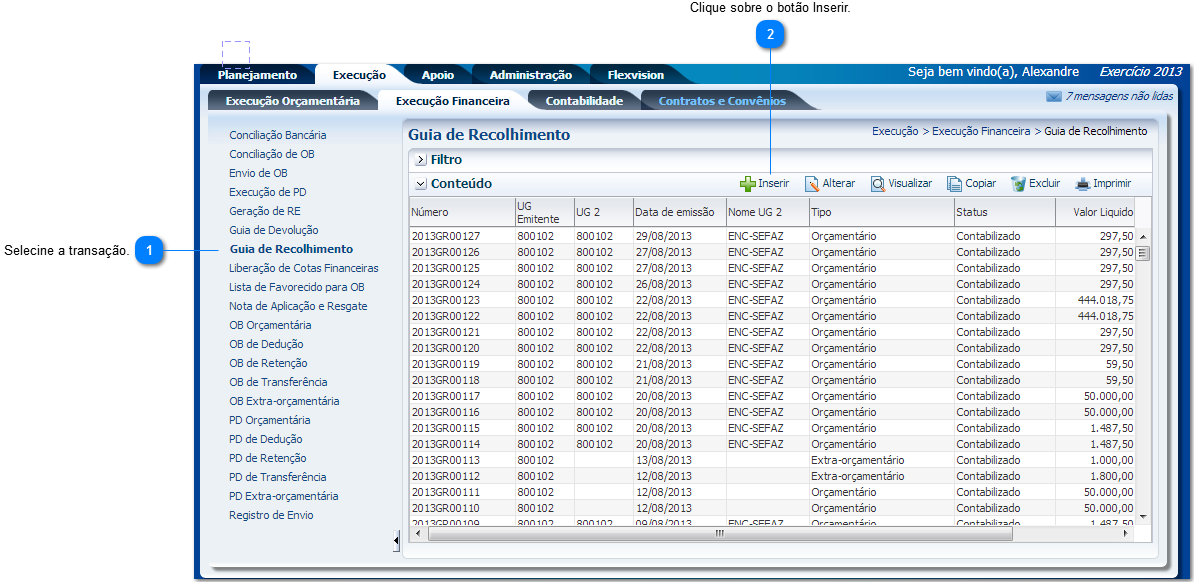Click the Visualizar magnifier icon
The width and height of the screenshot is (1194, 582).
877,184
